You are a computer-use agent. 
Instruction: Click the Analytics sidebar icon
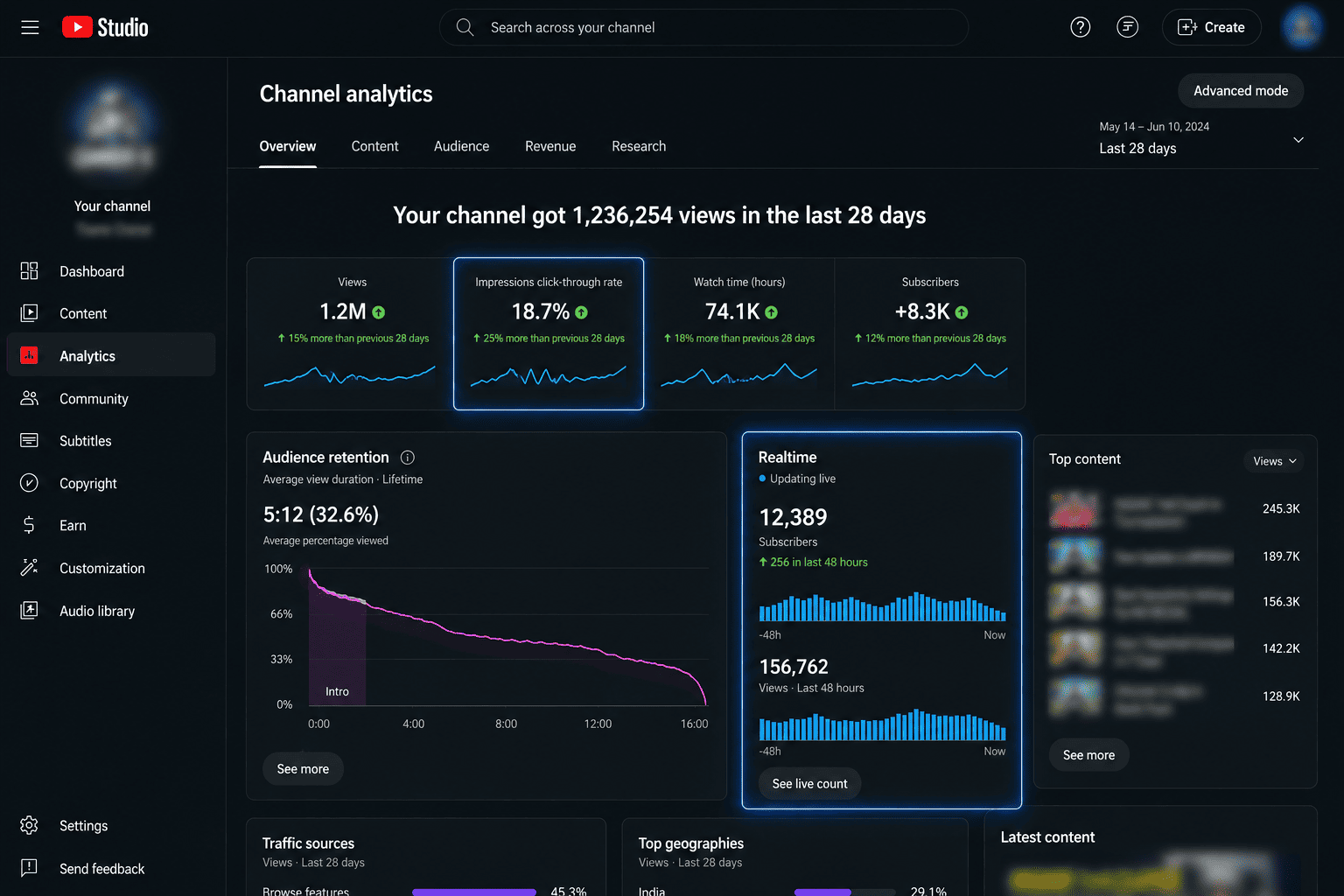click(29, 355)
